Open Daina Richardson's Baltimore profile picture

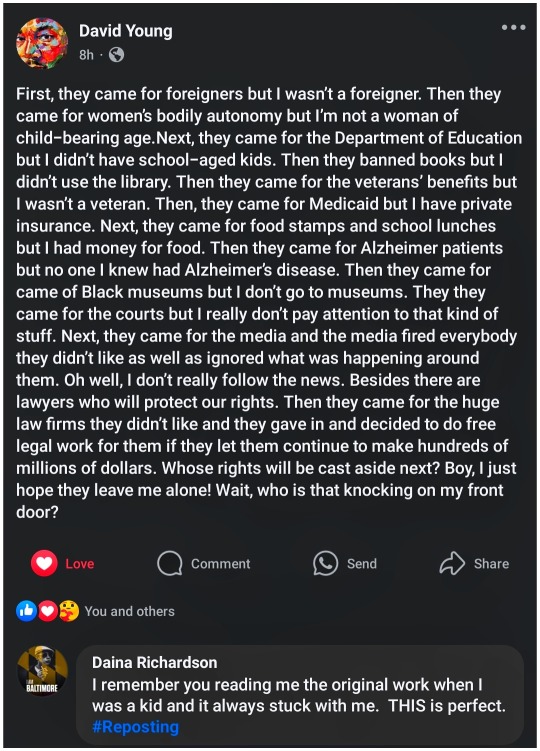[42, 671]
